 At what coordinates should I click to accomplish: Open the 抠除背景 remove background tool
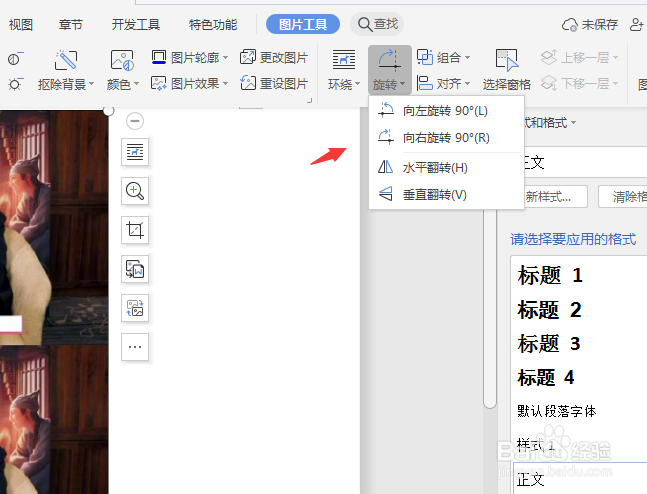click(66, 70)
